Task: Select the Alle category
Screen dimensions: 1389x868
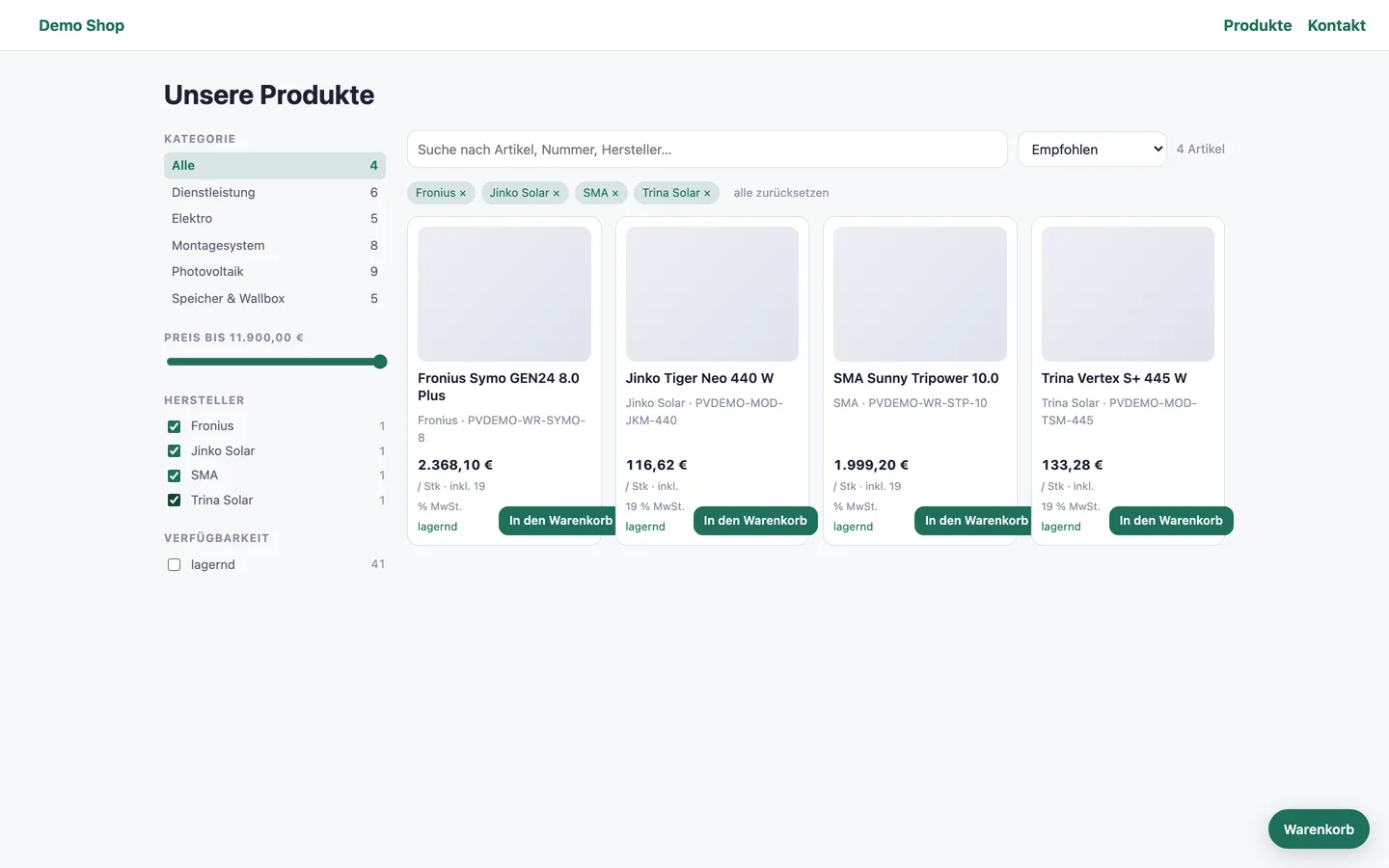Action: 275,166
